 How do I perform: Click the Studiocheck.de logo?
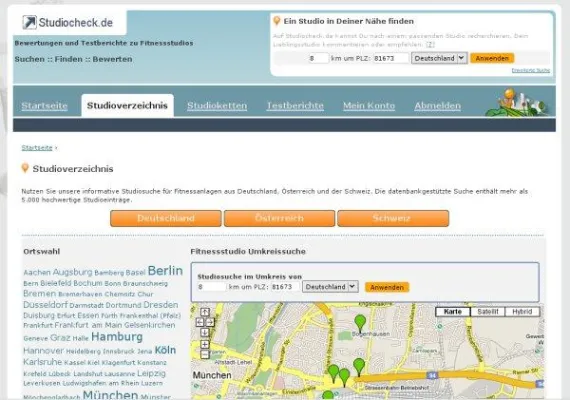coord(68,23)
